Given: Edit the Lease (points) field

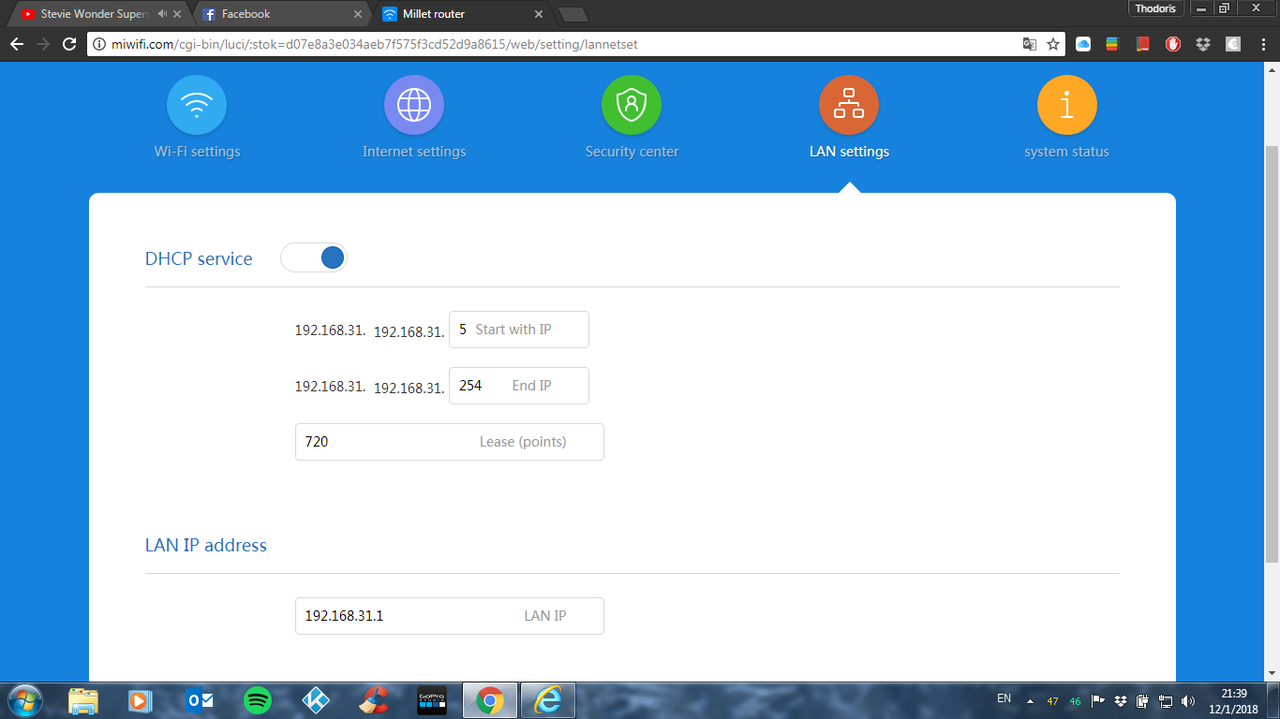Looking at the screenshot, I should pos(449,441).
